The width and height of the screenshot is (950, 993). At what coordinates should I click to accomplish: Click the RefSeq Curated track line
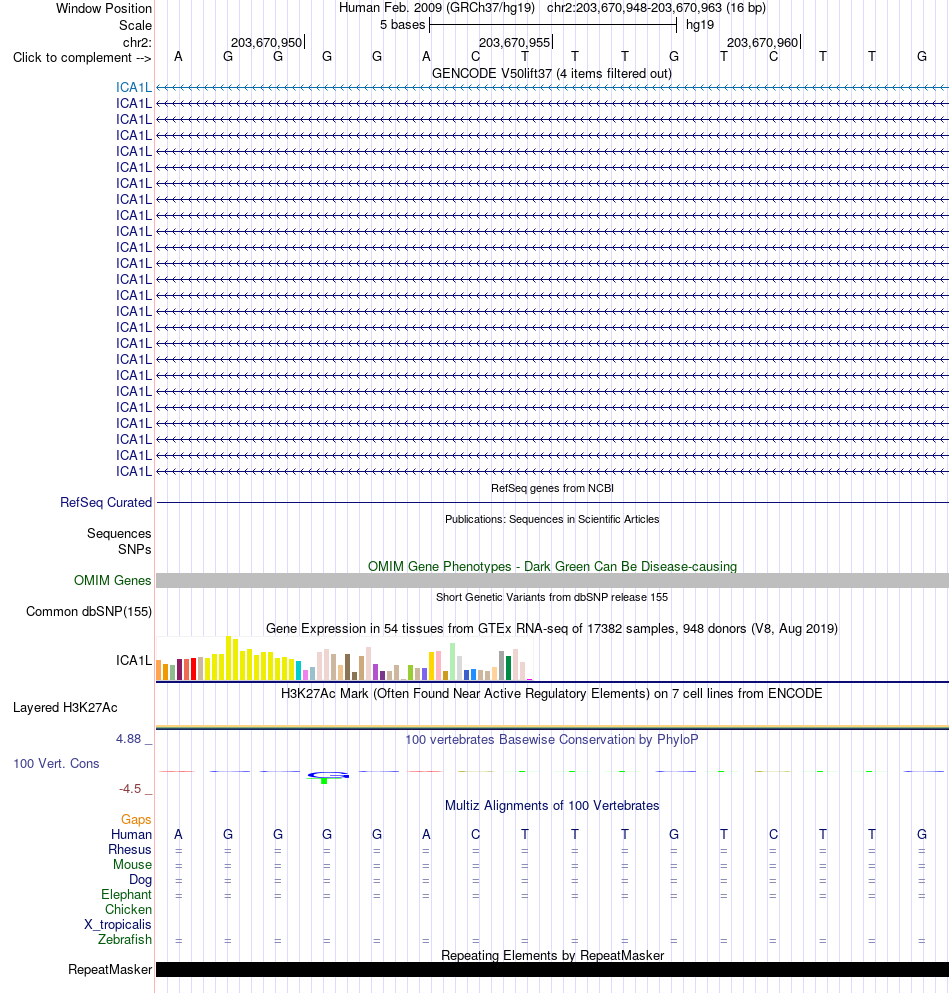pyautogui.click(x=552, y=503)
